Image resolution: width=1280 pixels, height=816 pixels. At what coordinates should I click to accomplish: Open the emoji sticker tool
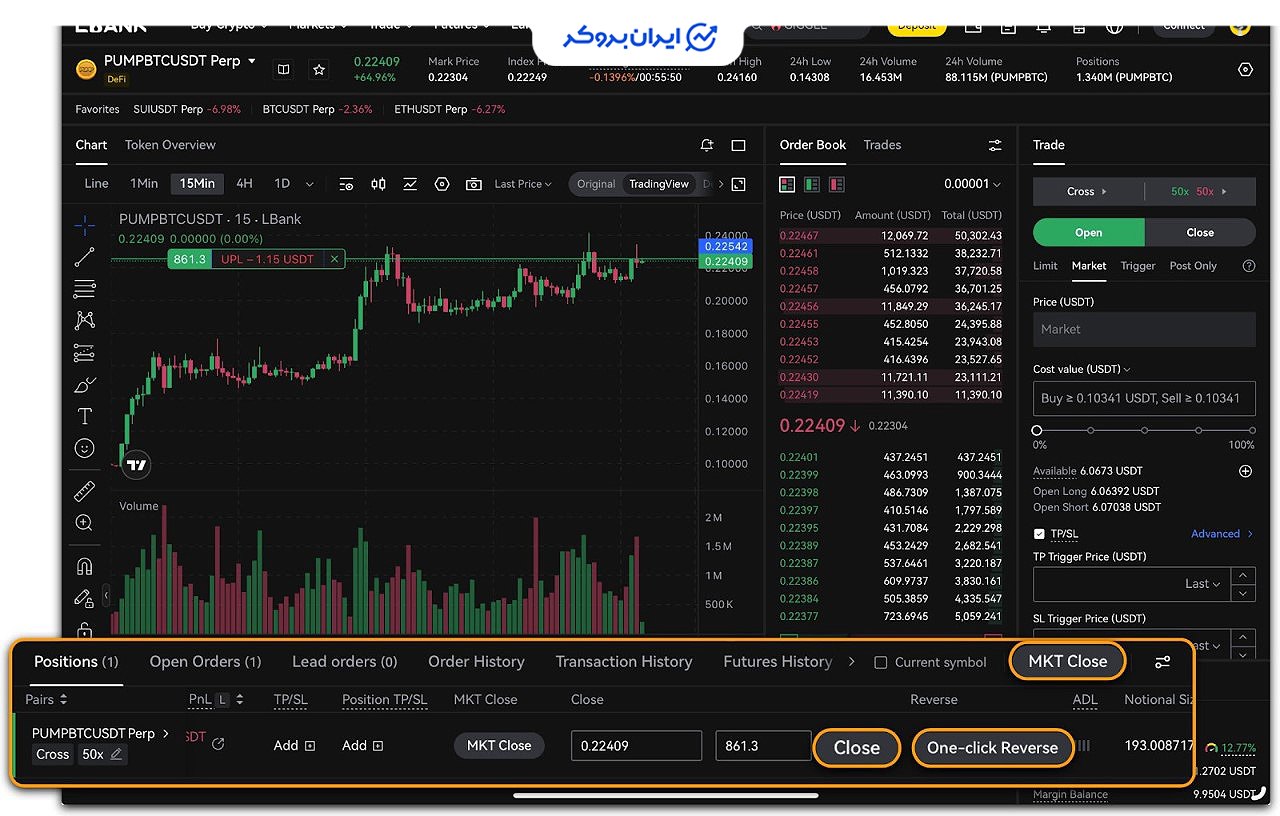tap(85, 448)
